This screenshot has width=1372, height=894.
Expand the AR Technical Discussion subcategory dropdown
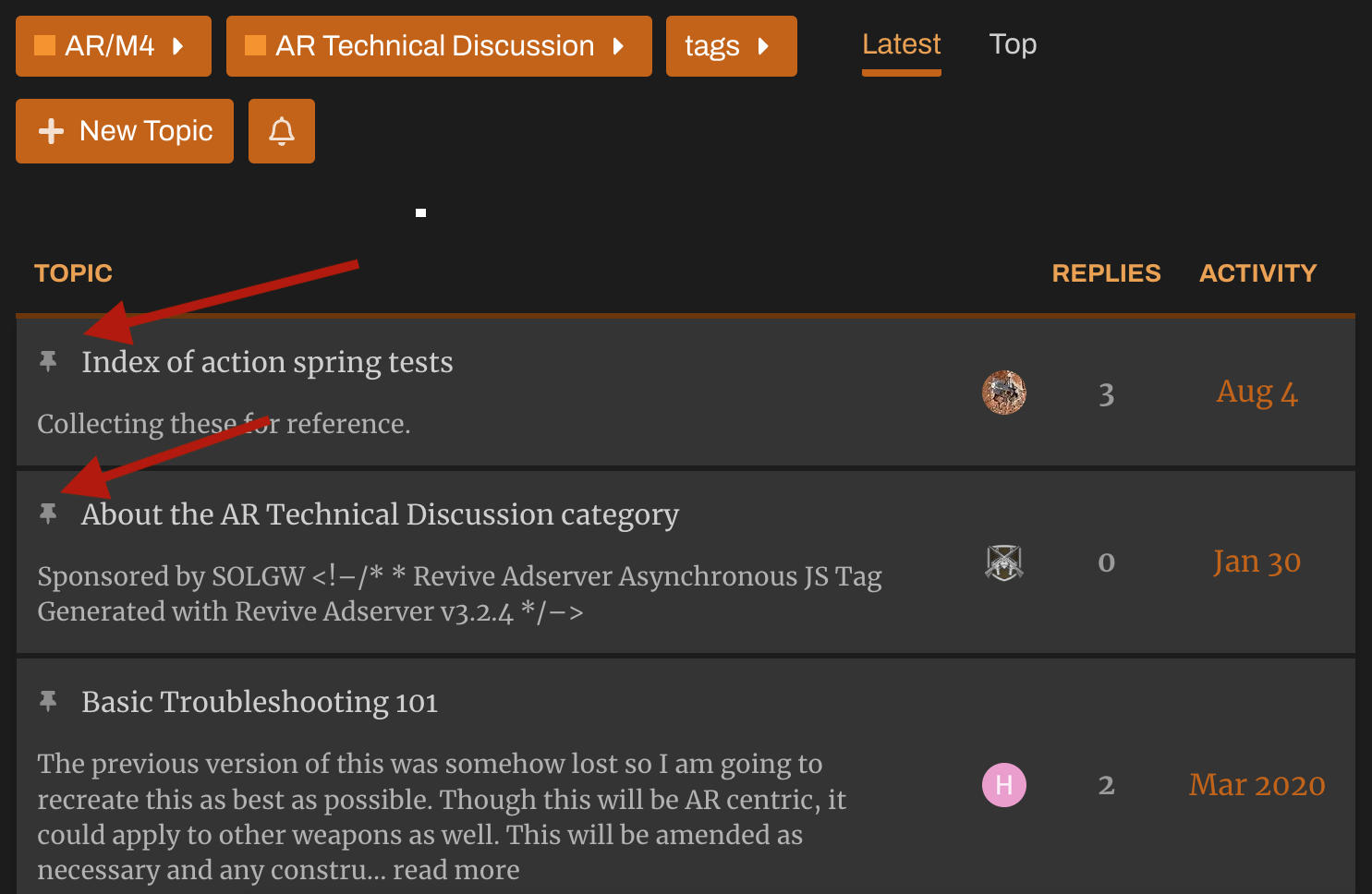438,46
